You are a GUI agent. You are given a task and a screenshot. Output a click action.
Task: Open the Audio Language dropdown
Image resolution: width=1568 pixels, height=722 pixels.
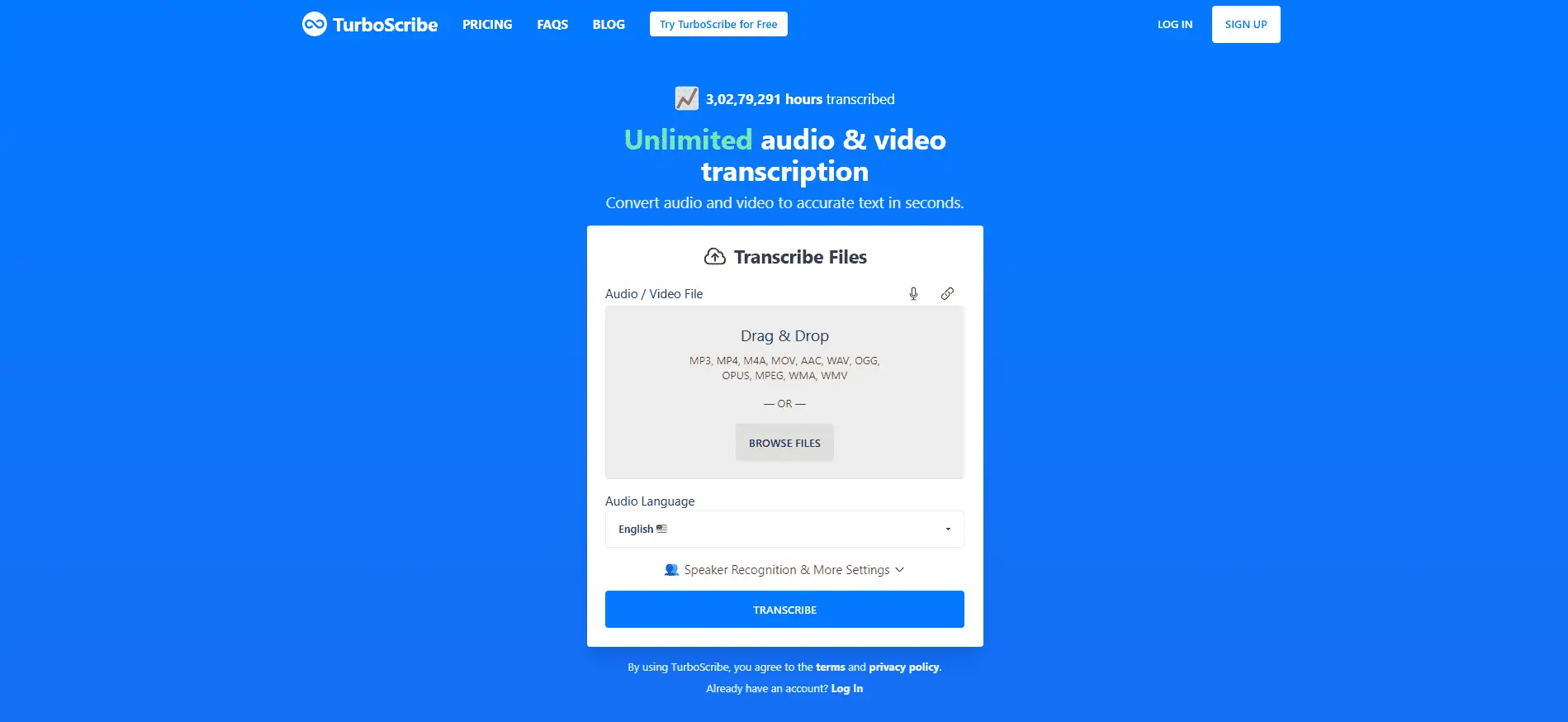(784, 529)
